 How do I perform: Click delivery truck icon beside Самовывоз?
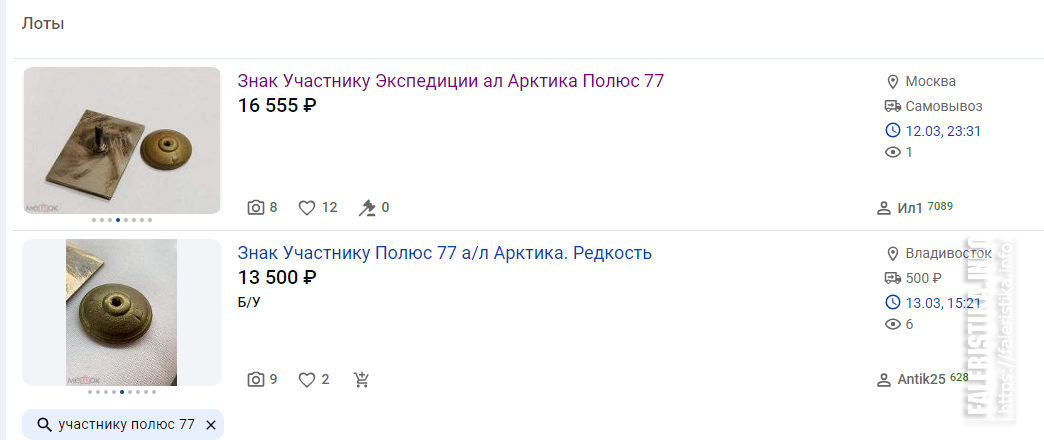pos(893,107)
